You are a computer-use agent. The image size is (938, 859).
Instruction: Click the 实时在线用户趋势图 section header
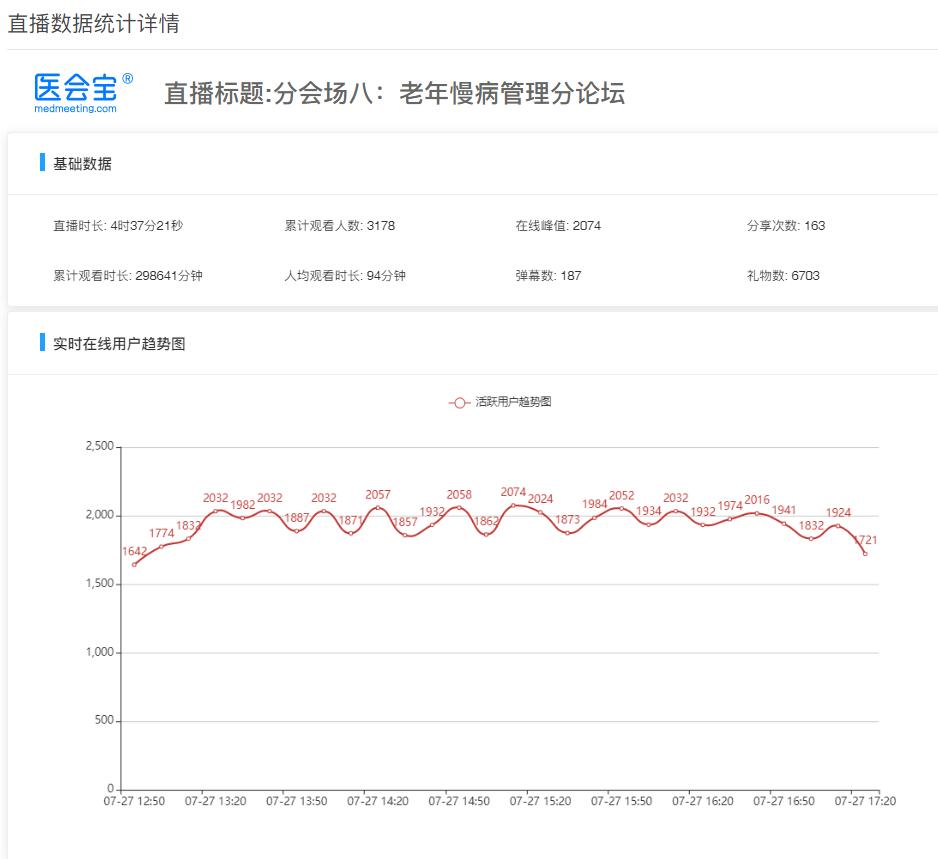pyautogui.click(x=119, y=343)
